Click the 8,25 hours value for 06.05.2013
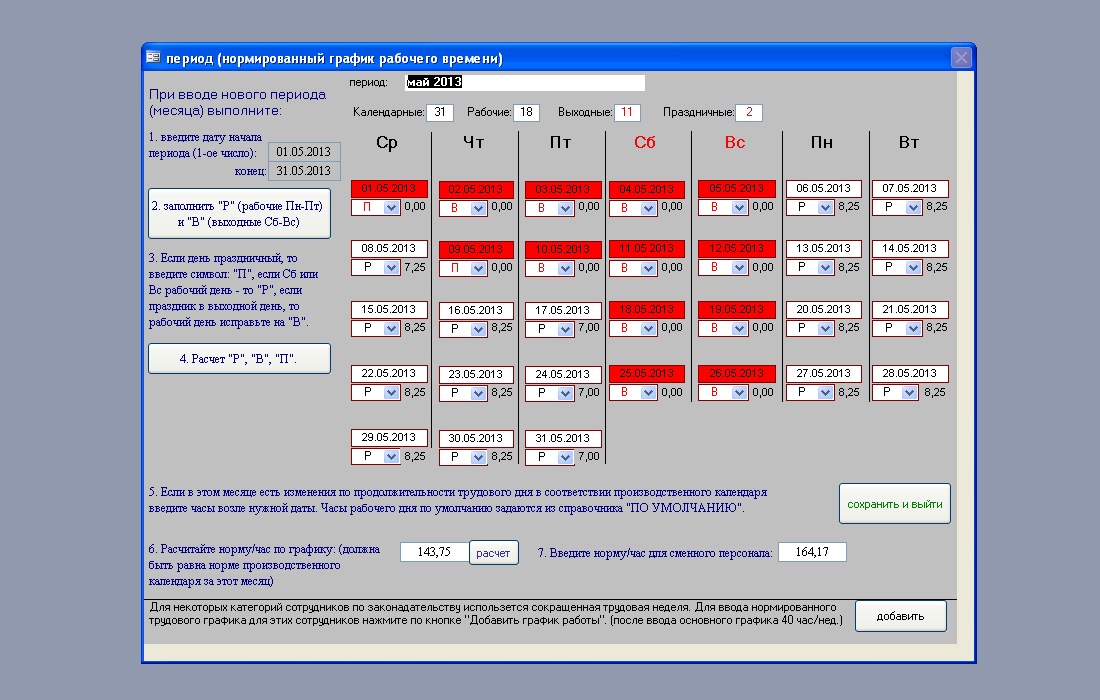1100x700 pixels. point(849,207)
